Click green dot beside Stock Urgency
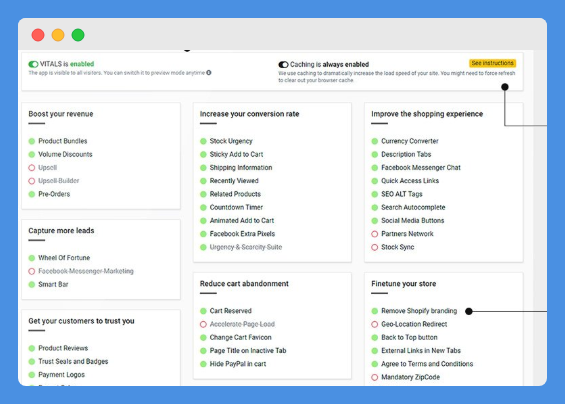 tap(203, 141)
